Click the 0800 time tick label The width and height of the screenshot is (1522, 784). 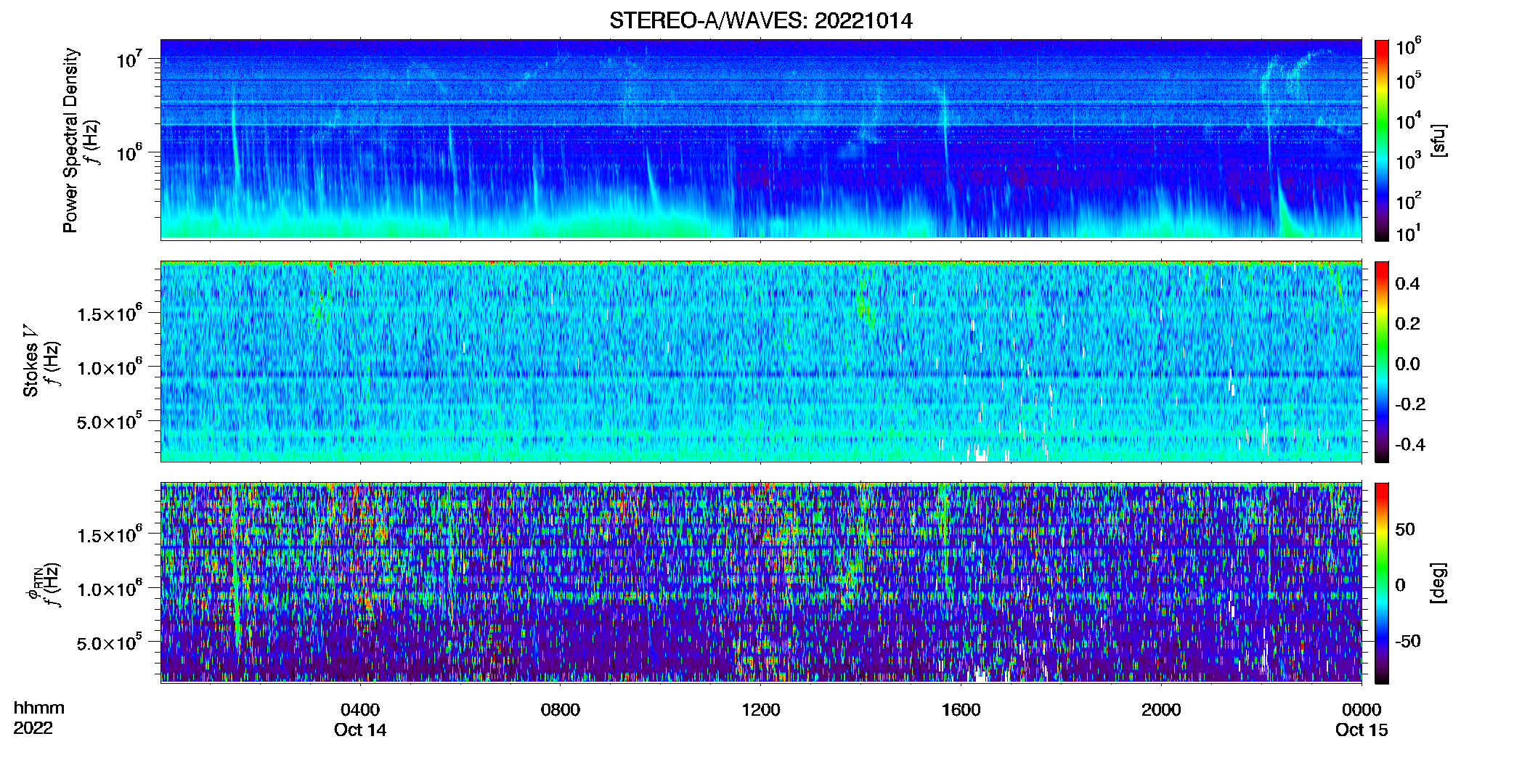tap(561, 709)
